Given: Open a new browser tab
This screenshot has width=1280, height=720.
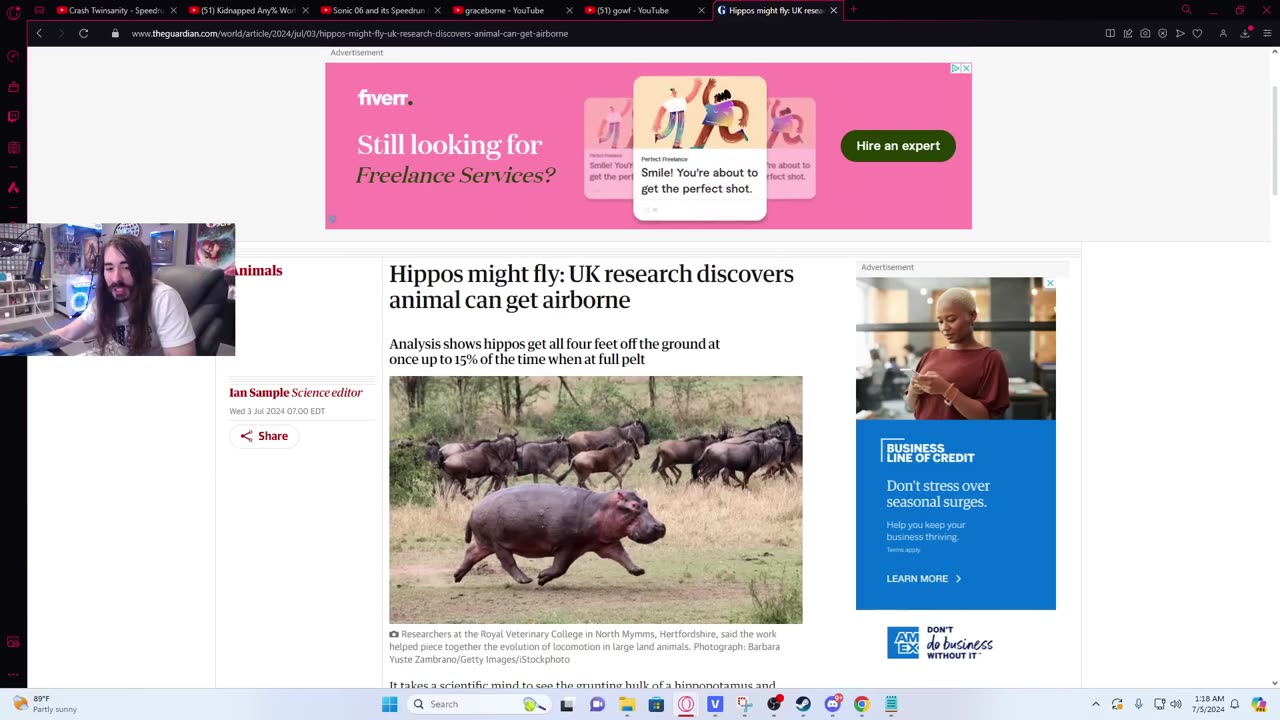Looking at the screenshot, I should point(853,10).
